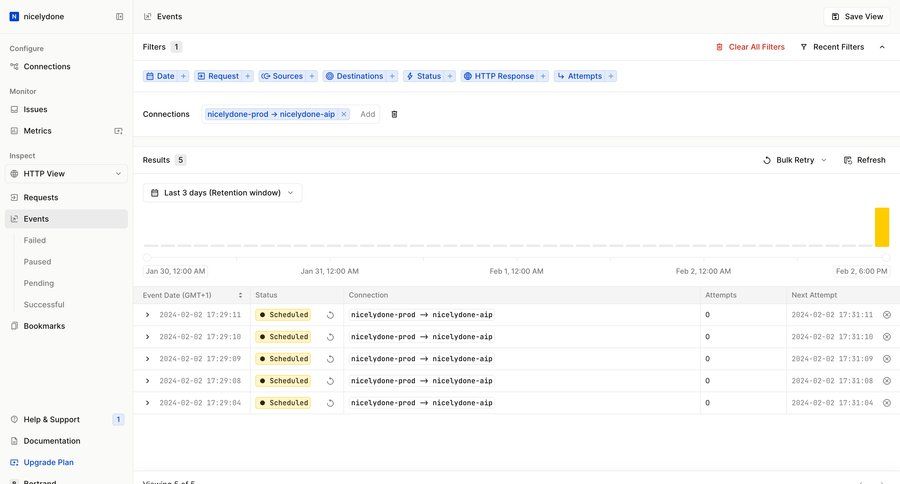Viewport: 900px width, 484px height.
Task: Click the Refresh results button
Action: (864, 160)
